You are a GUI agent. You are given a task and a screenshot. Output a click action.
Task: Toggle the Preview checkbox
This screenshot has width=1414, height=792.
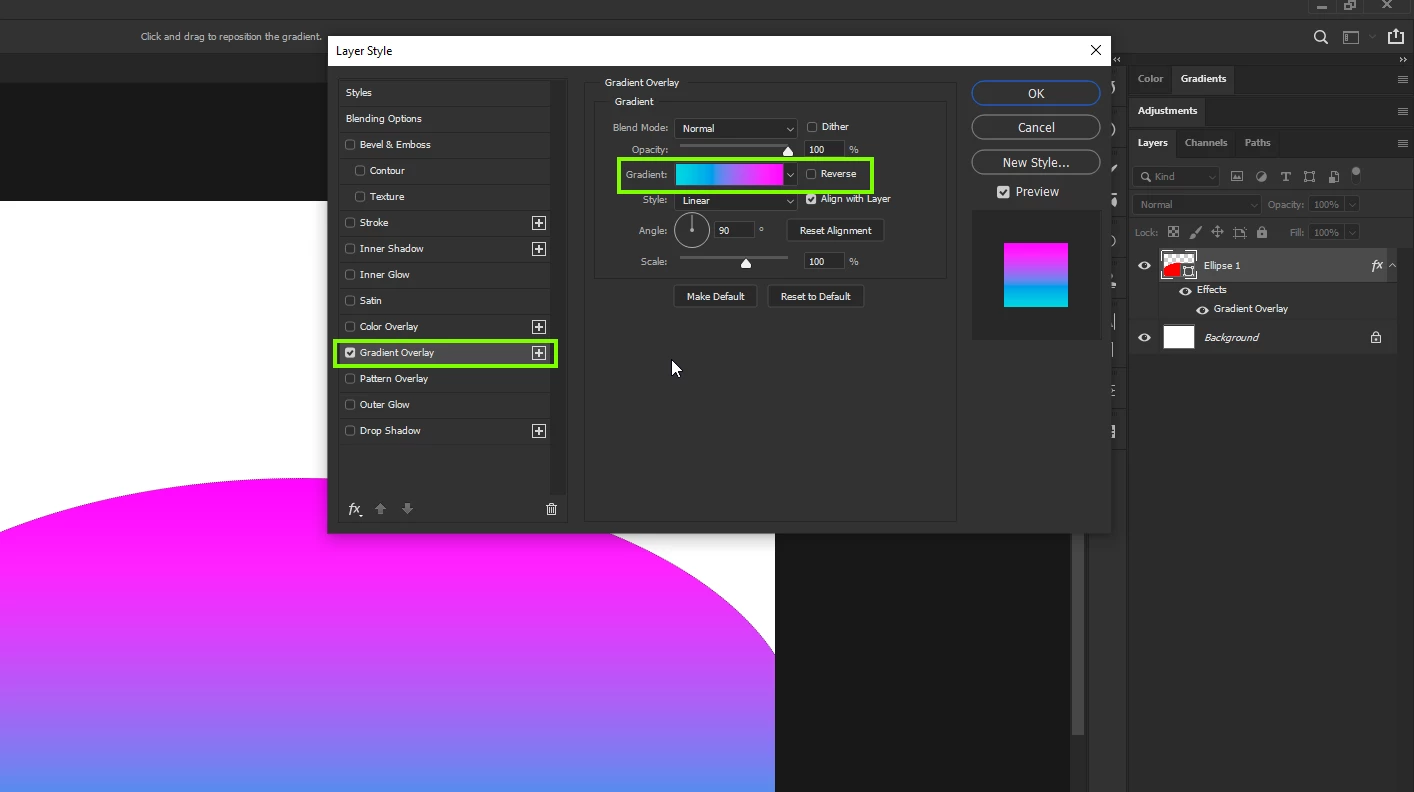pyautogui.click(x=1003, y=192)
